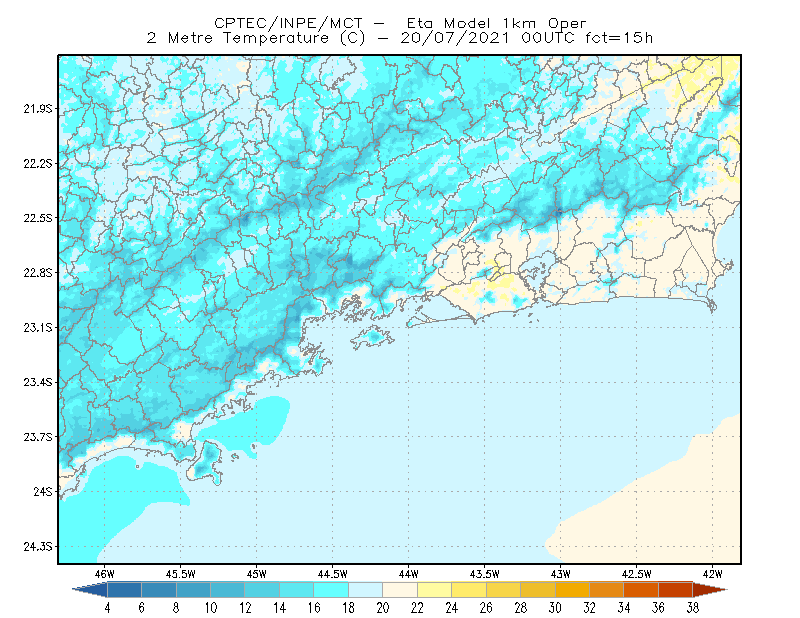The height and width of the screenshot is (618, 800).
Task: Click the 46W longitude label
Action: tap(105, 574)
